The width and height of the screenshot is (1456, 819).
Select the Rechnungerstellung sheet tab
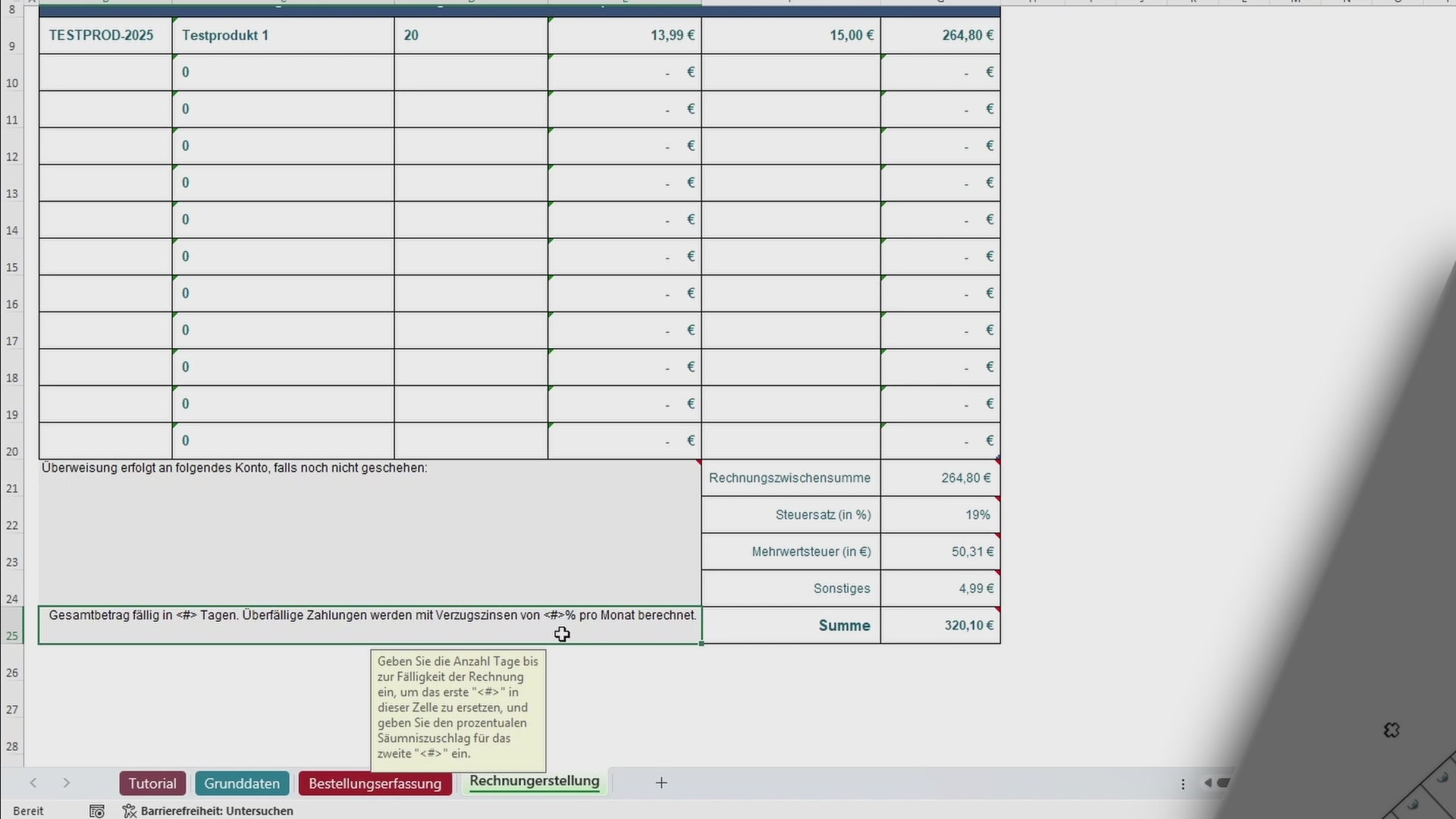coord(534,781)
